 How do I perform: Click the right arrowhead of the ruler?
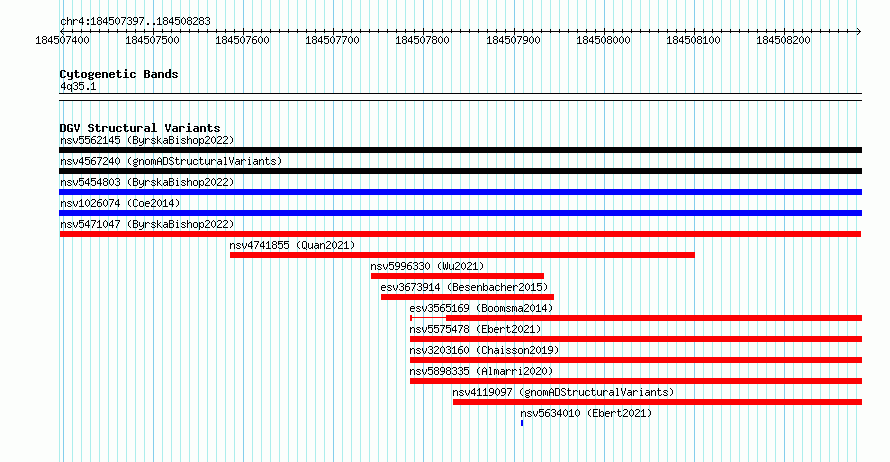[x=859, y=31]
